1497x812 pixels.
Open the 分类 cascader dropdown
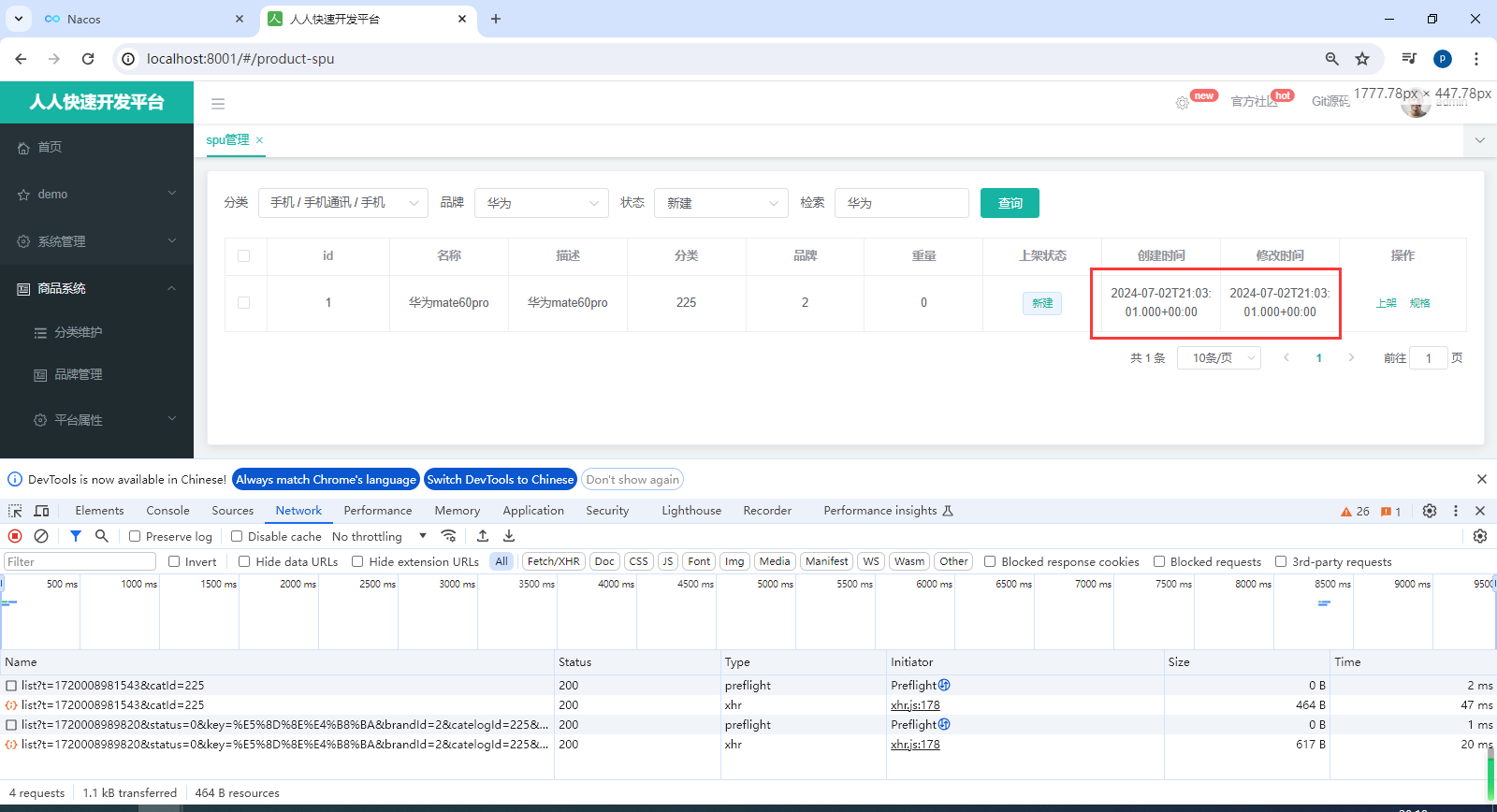tap(343, 203)
